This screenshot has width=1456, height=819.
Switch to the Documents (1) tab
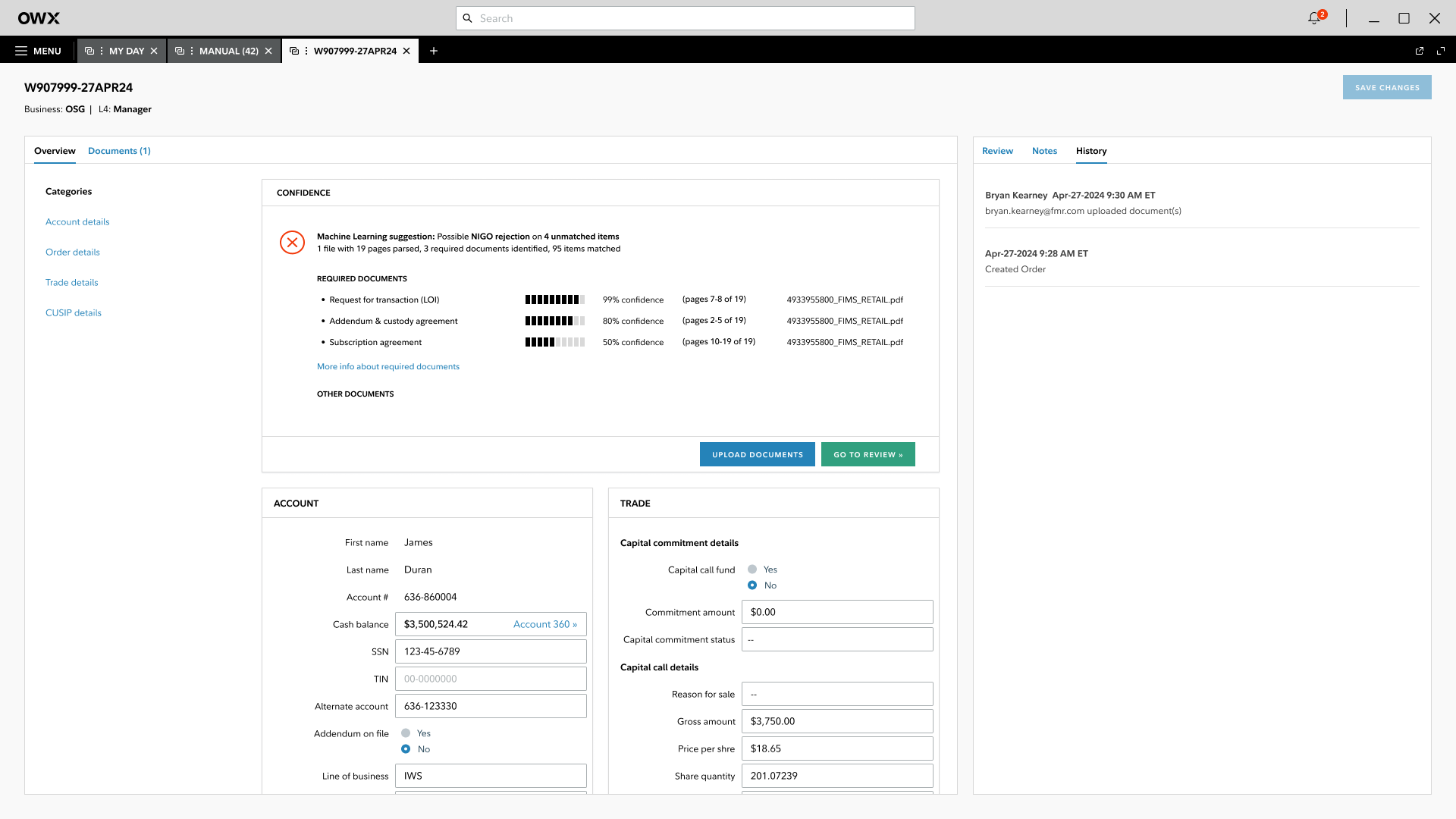tap(119, 151)
